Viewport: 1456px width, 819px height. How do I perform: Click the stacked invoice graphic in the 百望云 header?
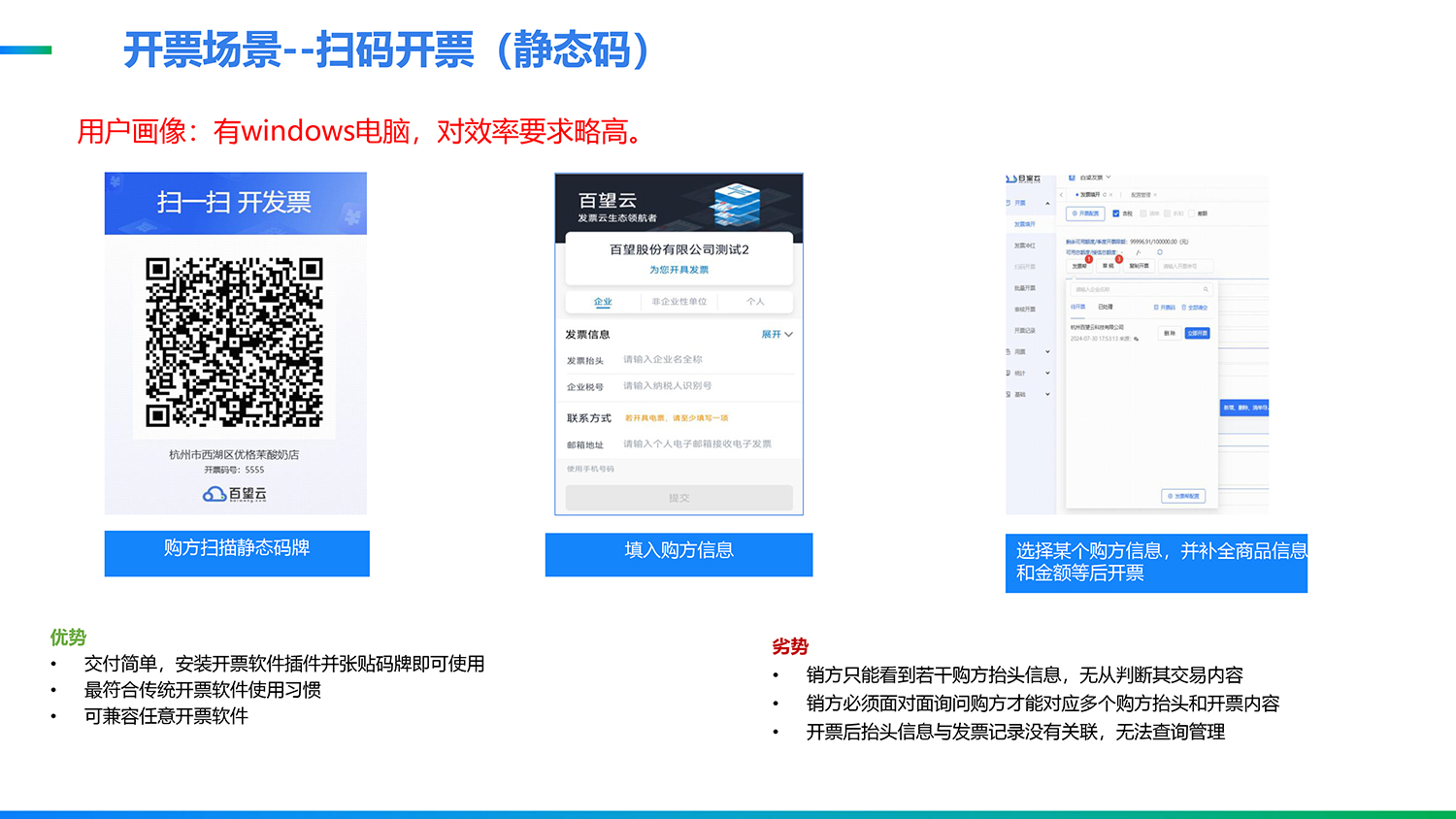coord(737,203)
